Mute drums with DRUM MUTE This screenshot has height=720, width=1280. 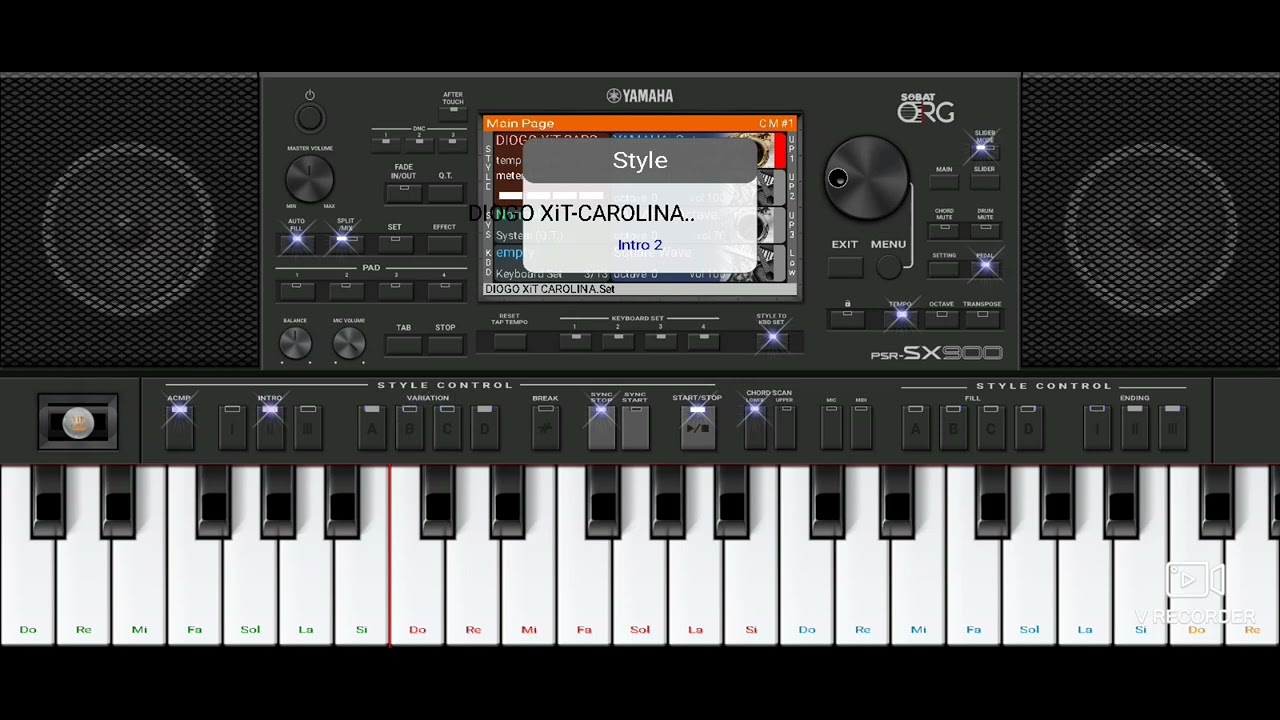(x=985, y=231)
